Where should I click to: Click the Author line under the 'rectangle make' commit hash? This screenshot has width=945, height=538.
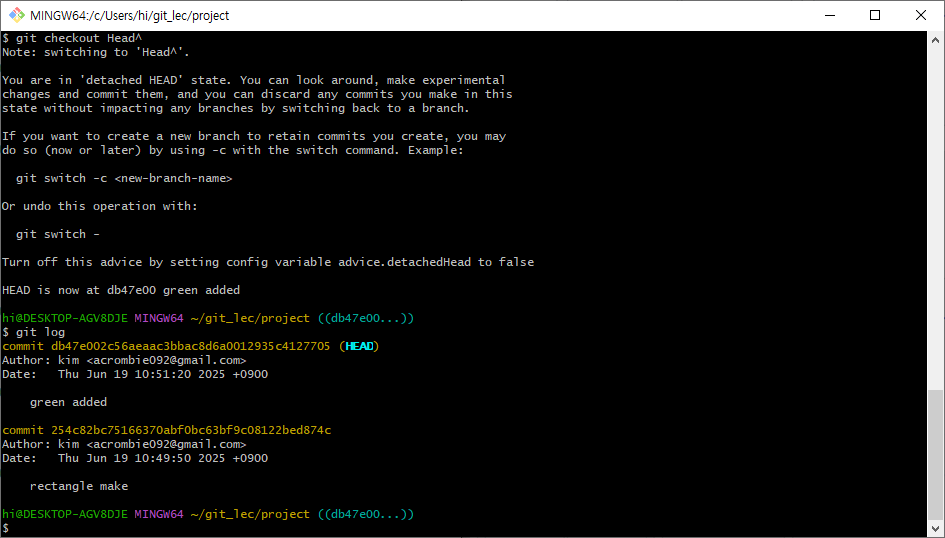pos(124,445)
